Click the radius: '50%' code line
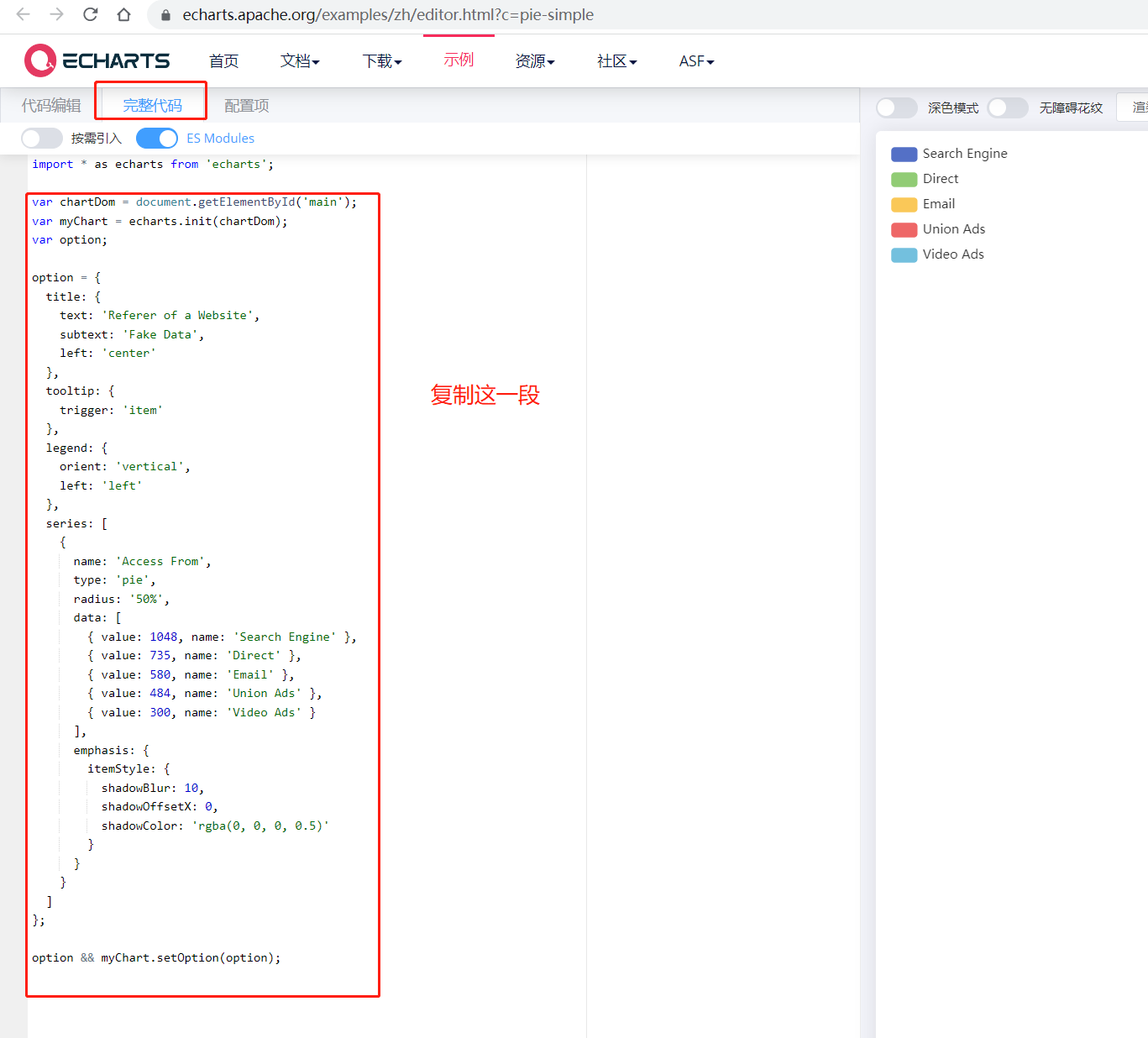This screenshot has height=1038, width=1148. pyautogui.click(x=122, y=599)
